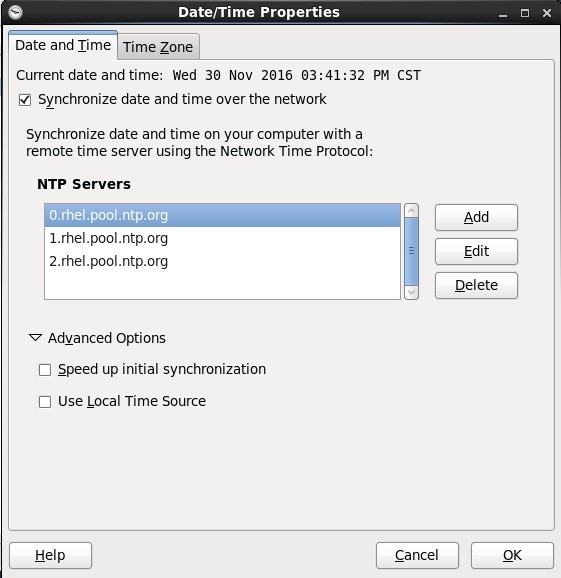Screen dimensions: 561x578
Task: Click the NTP list scroll down arrow
Action: pyautogui.click(x=411, y=293)
